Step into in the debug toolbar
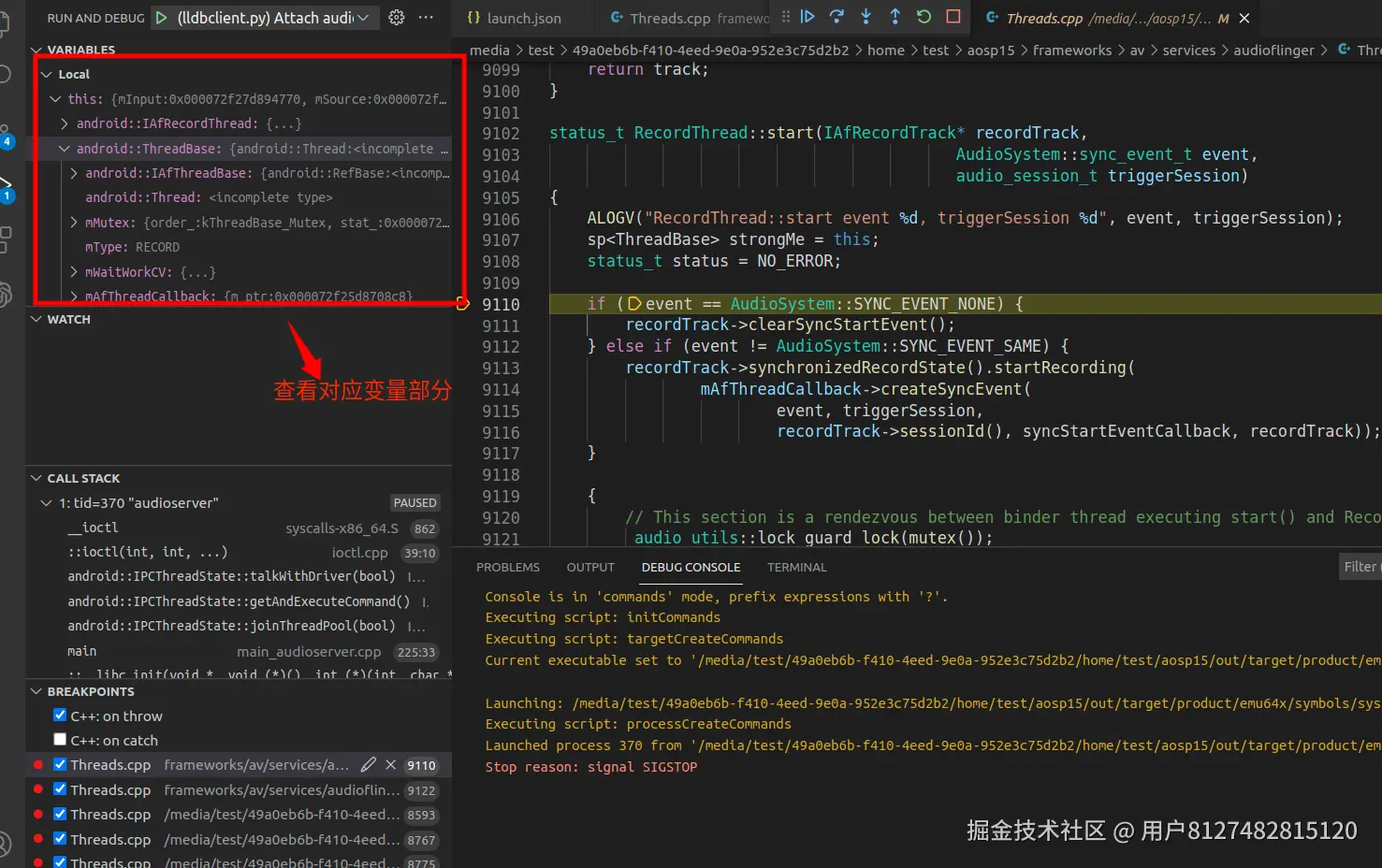 pos(866,17)
